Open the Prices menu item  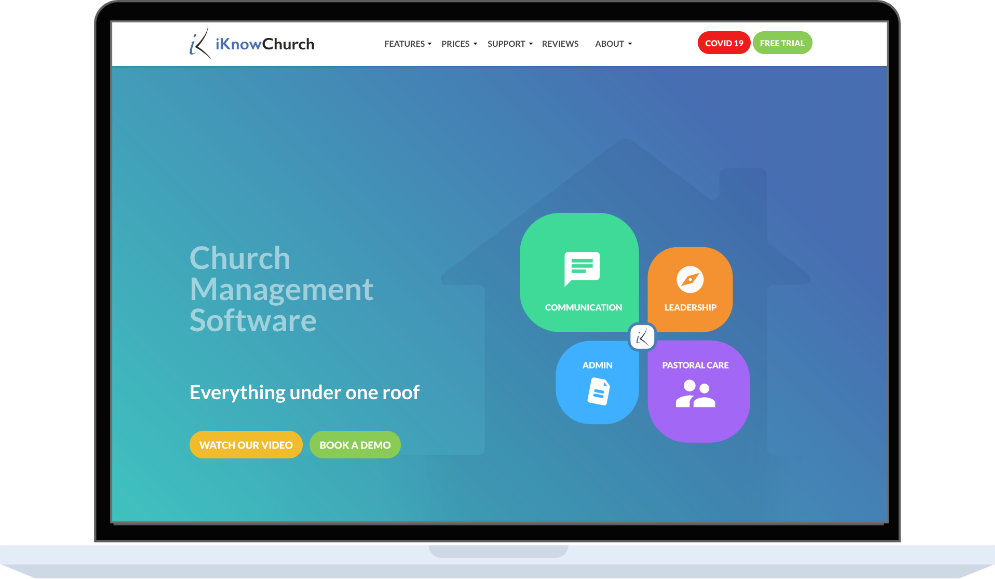[x=456, y=44]
